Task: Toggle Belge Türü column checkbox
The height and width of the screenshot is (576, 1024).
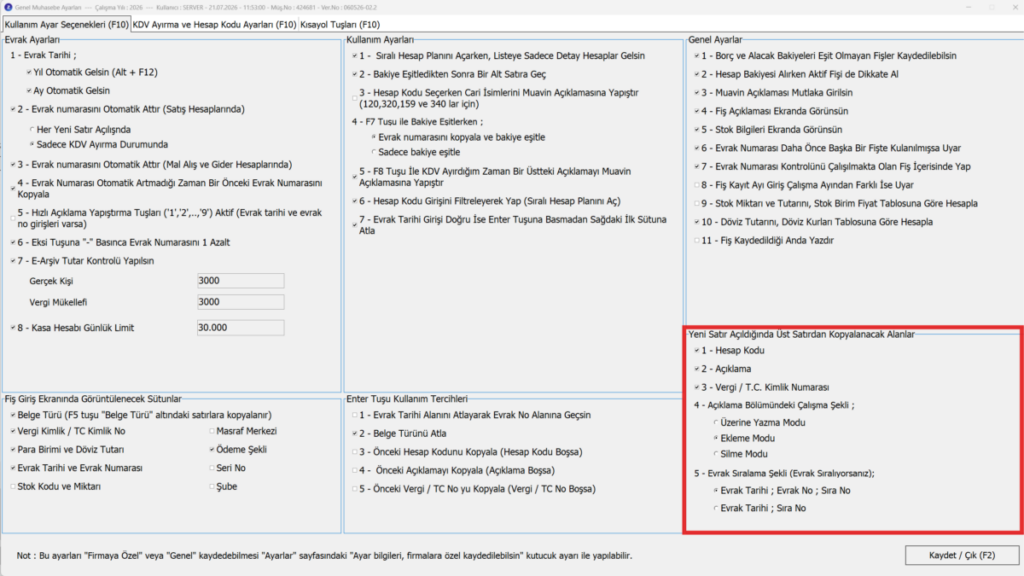Action: pyautogui.click(x=13, y=415)
